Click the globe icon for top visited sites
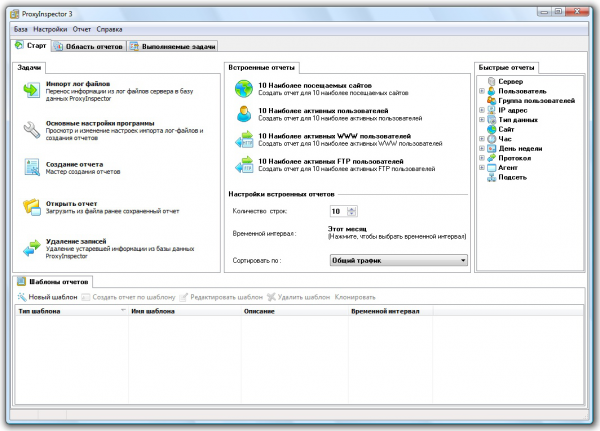Screen dimensions: 600x431 (x=243, y=90)
